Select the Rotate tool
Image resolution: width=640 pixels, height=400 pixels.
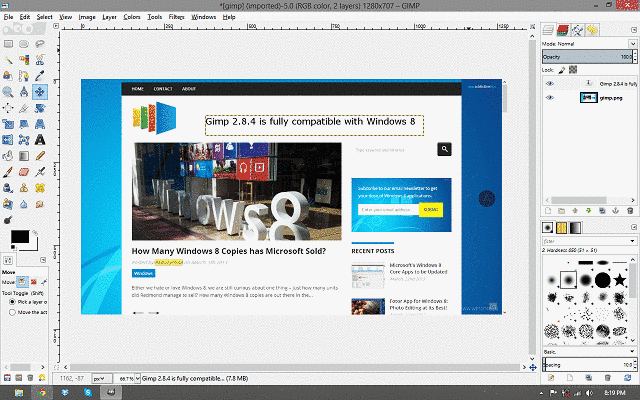click(40, 108)
